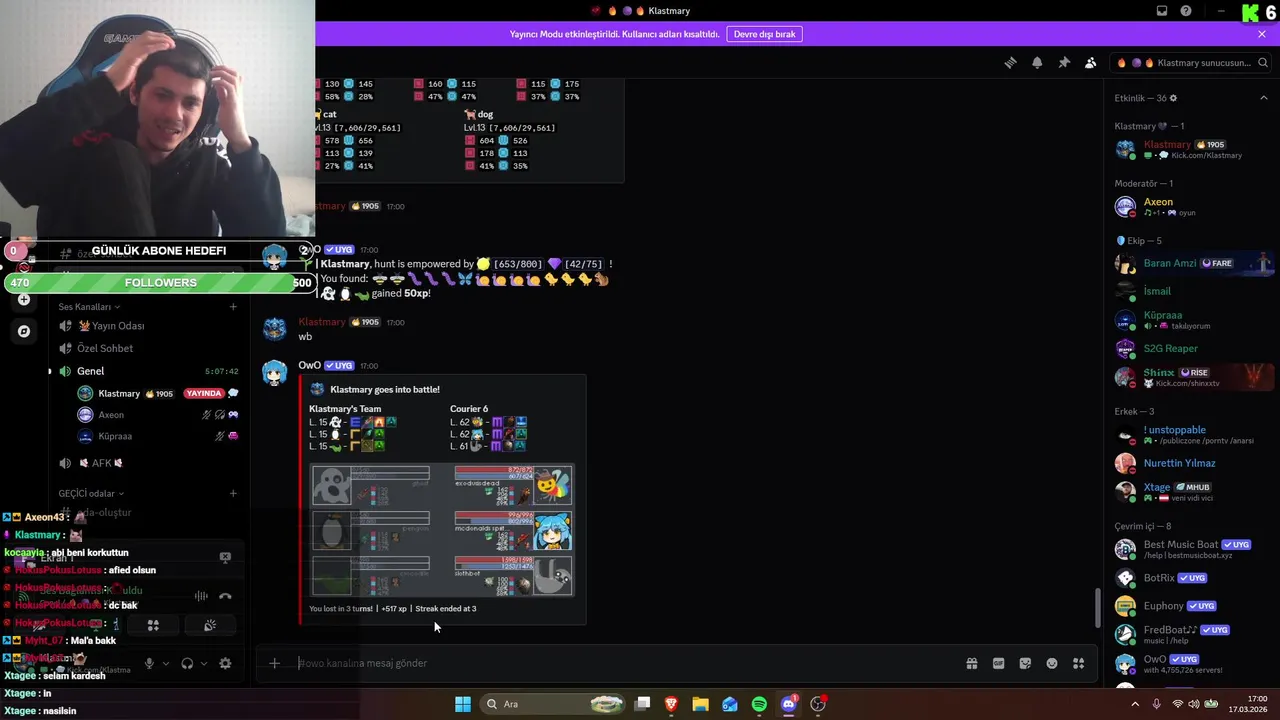Open FredBoat bot in member list

pyautogui.click(x=1192, y=634)
